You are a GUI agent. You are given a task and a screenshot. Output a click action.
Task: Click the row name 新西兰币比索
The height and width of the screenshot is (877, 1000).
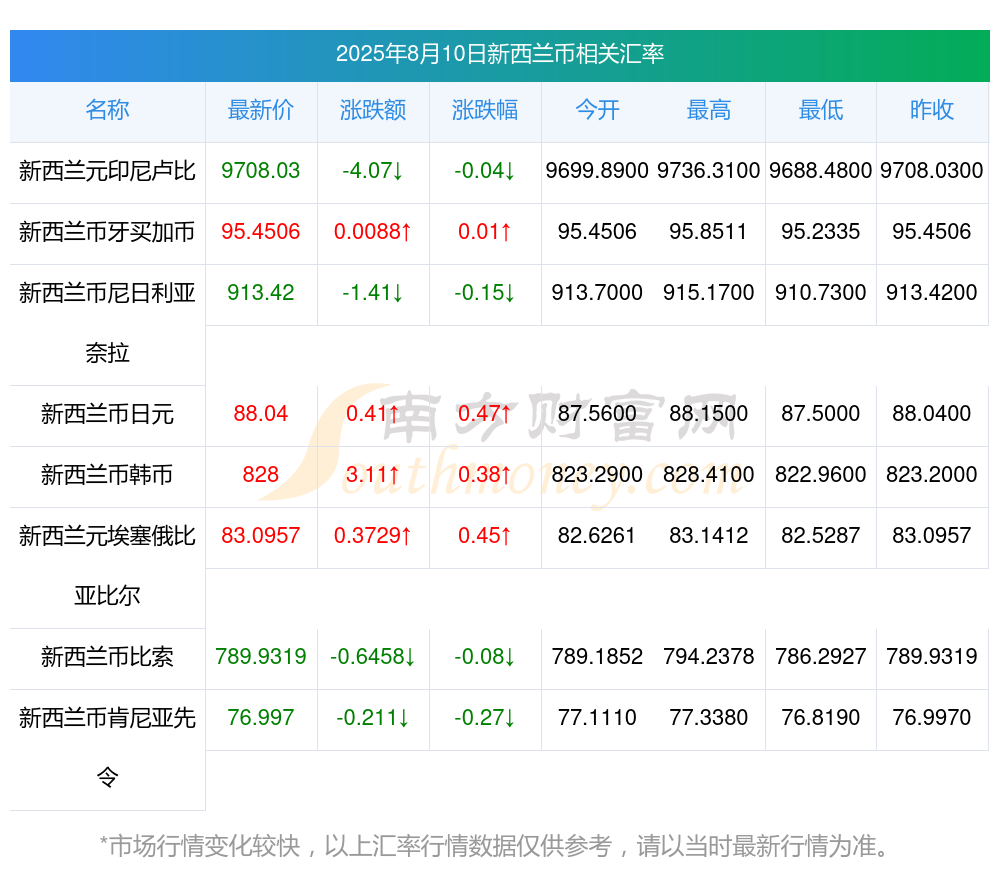click(x=107, y=657)
